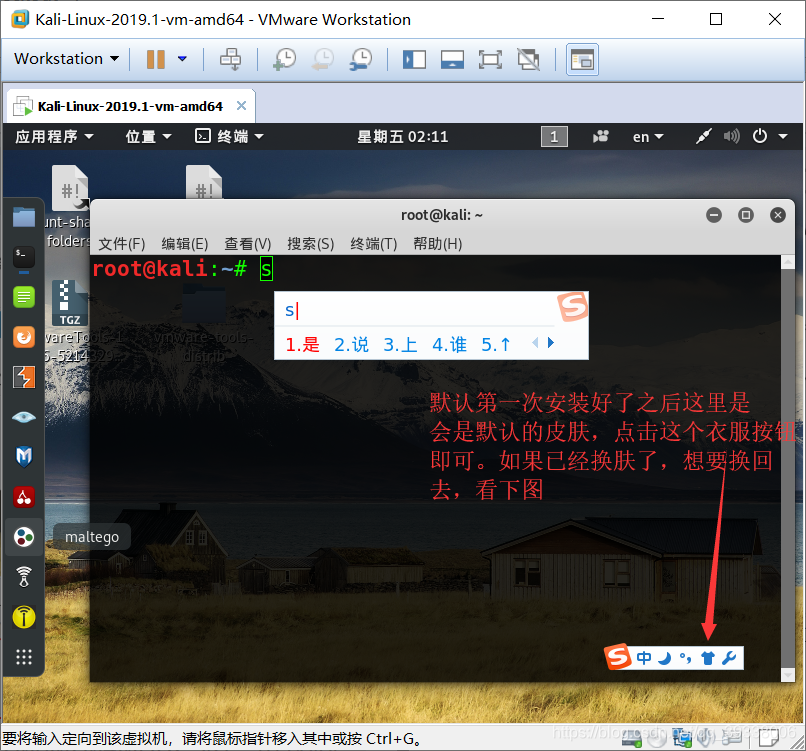Open the yellow circular dock app

click(x=24, y=617)
